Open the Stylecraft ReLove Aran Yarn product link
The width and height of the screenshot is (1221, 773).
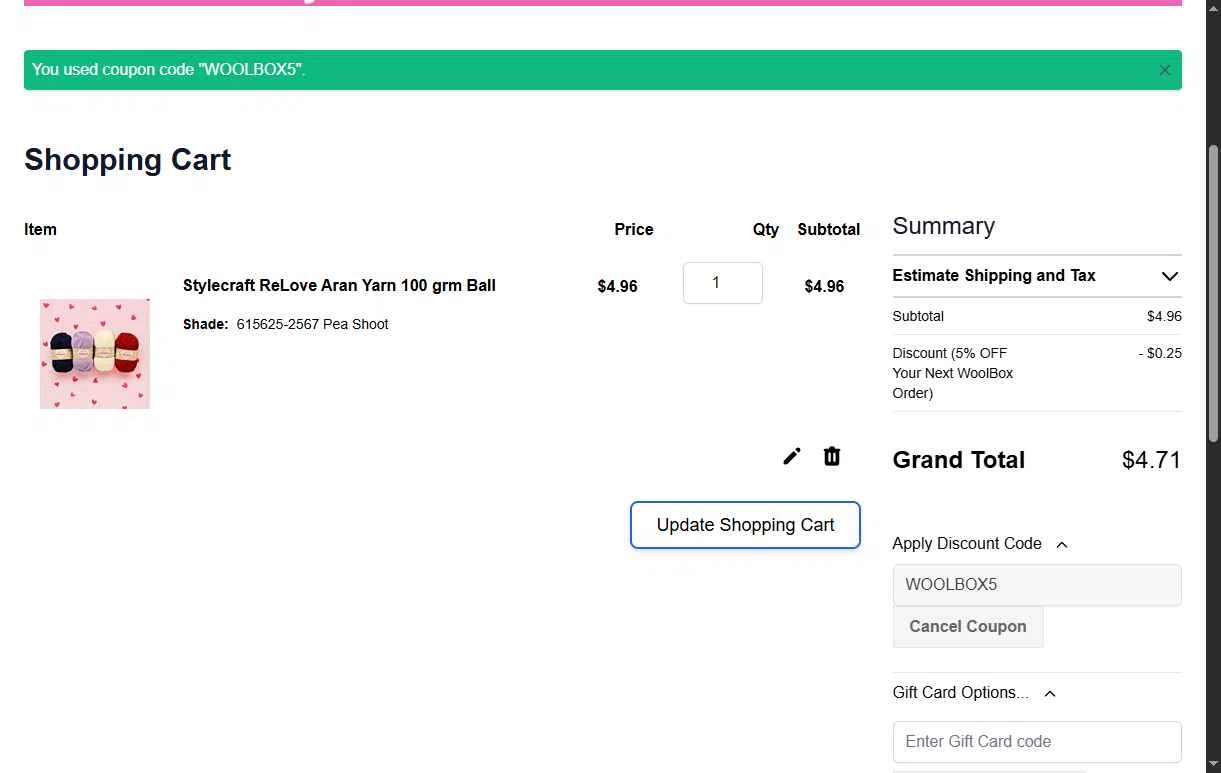(339, 285)
